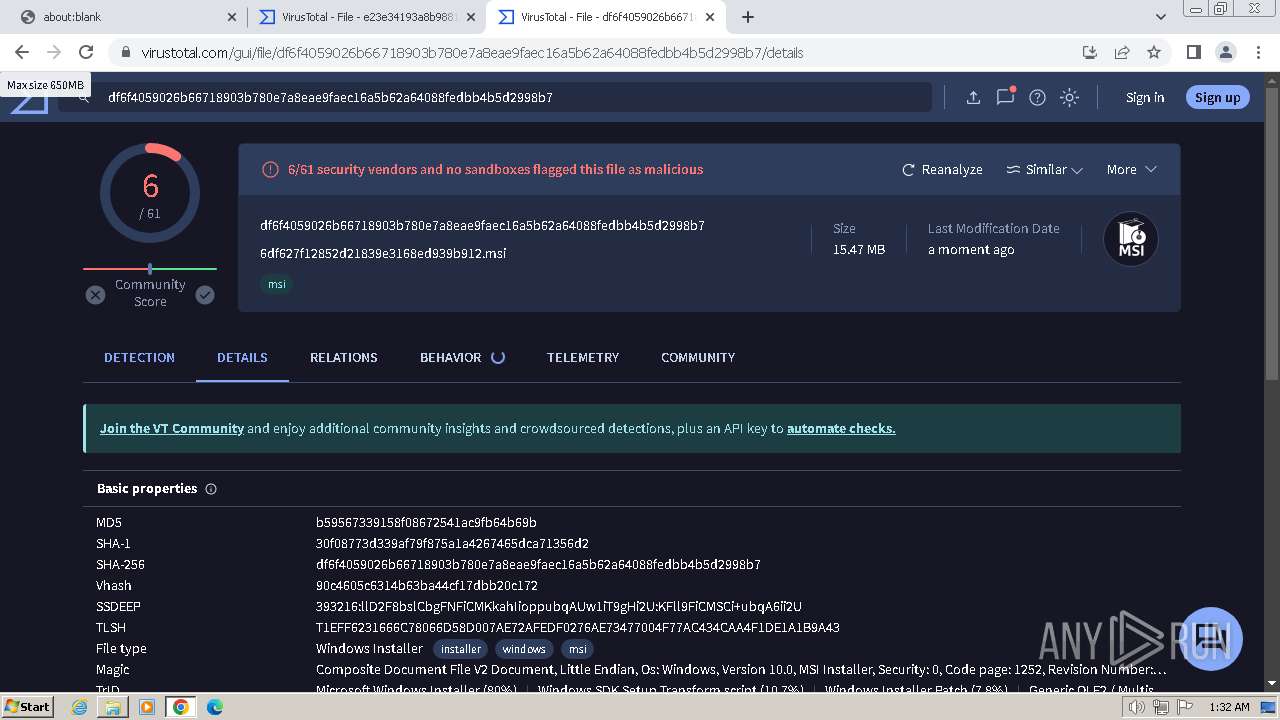Go back to previous page
1280x720 pixels.
click(x=22, y=52)
